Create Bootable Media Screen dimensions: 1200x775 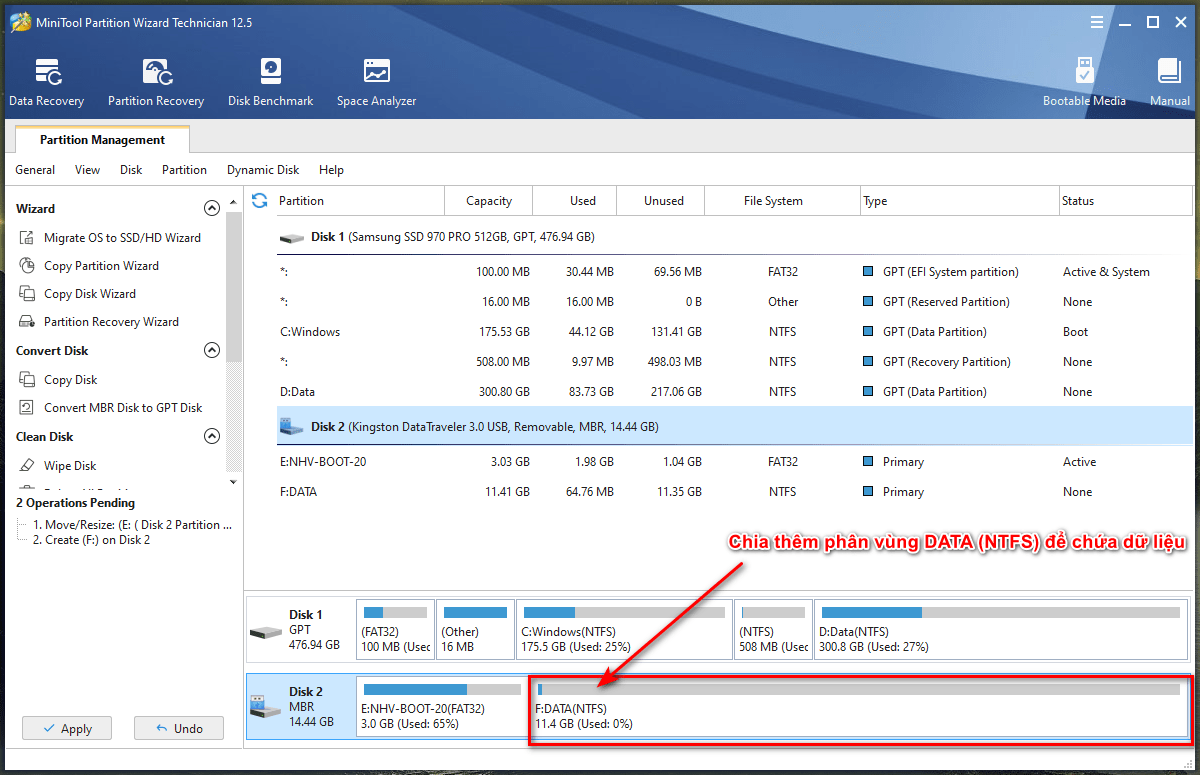click(1084, 83)
